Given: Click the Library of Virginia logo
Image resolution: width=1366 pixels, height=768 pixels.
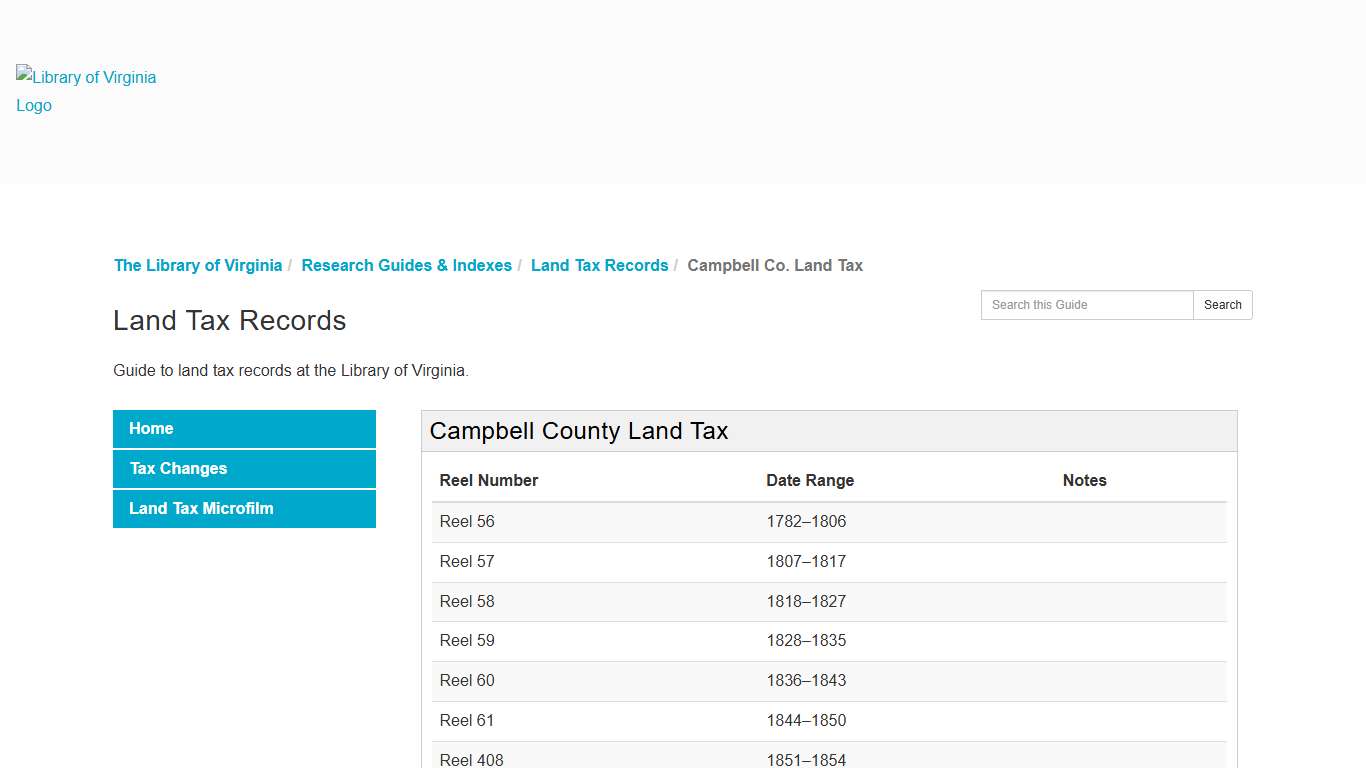Looking at the screenshot, I should pyautogui.click(x=85, y=91).
